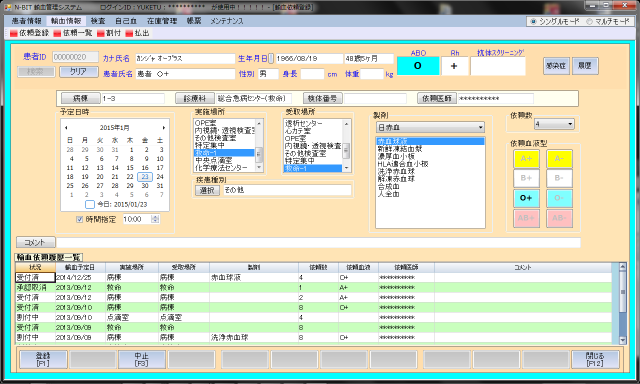
Task: Select the A+ blood type swatch
Action: (x=526, y=159)
